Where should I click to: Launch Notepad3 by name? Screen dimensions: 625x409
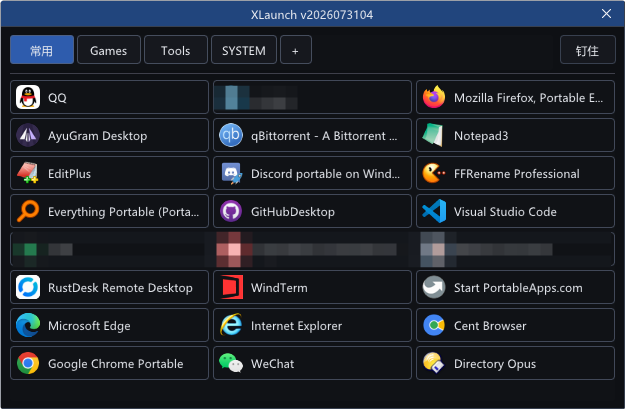(x=481, y=136)
